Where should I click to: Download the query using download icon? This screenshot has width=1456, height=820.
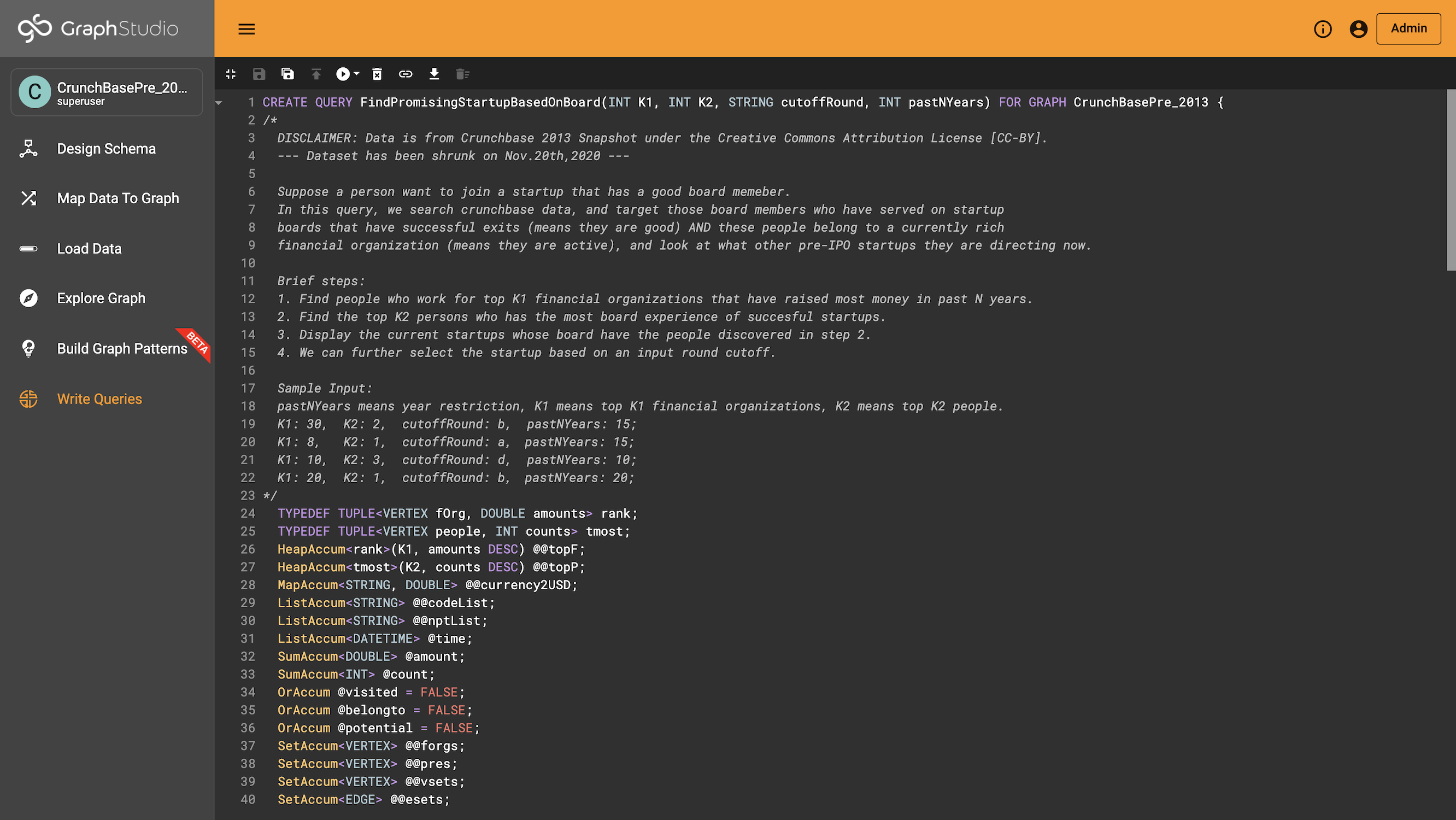434,74
